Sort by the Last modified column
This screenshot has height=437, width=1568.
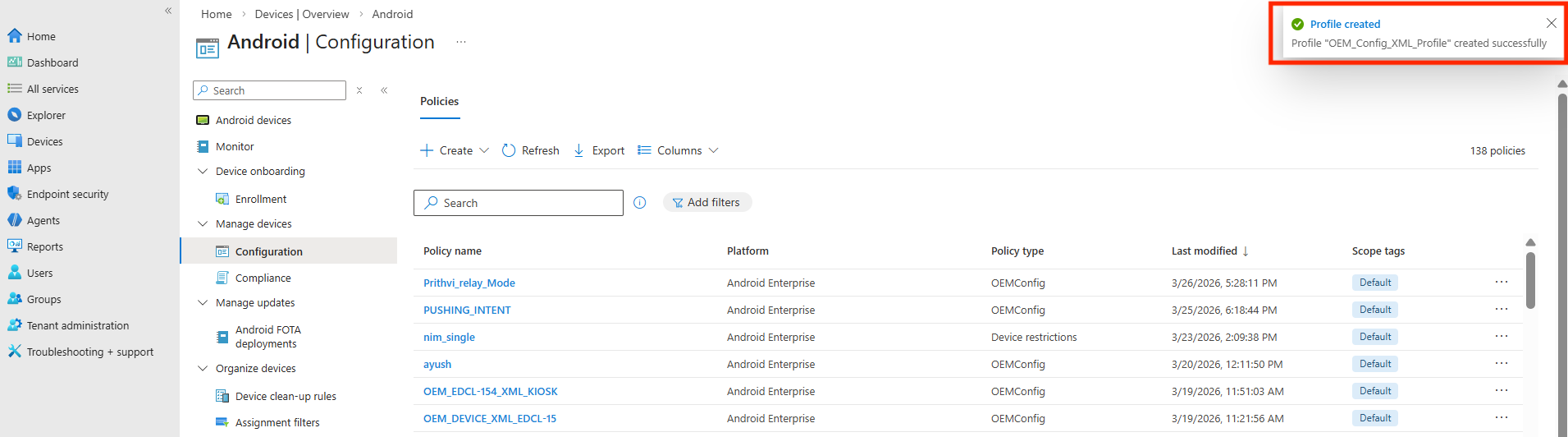(1205, 251)
